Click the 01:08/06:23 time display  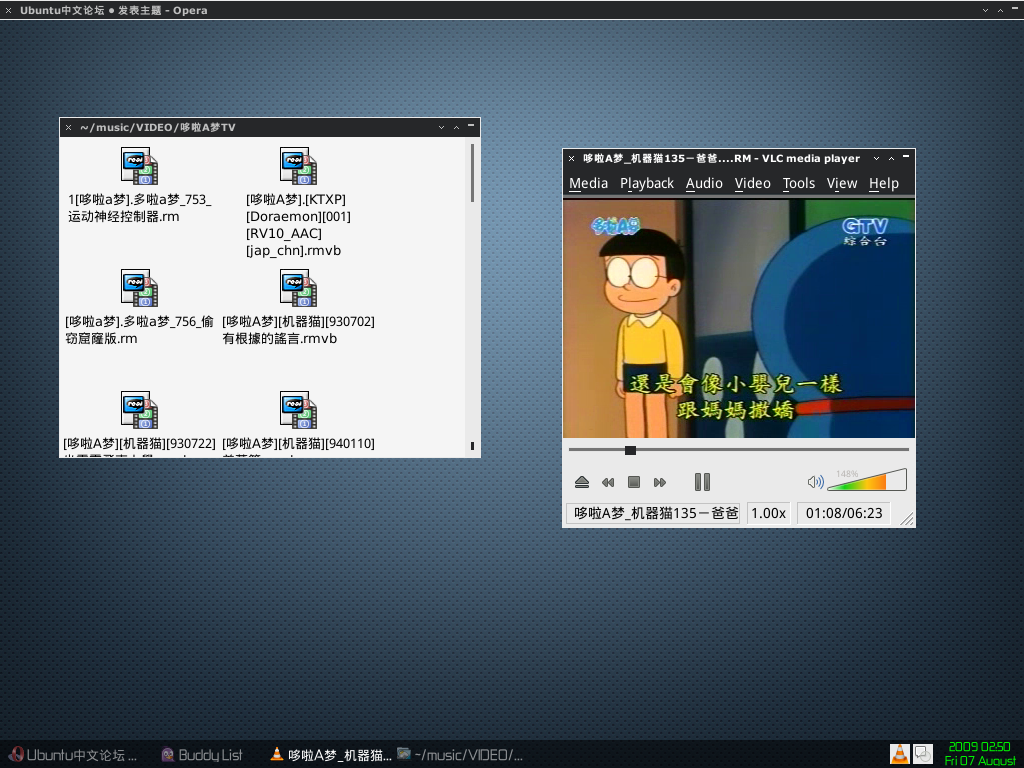844,513
